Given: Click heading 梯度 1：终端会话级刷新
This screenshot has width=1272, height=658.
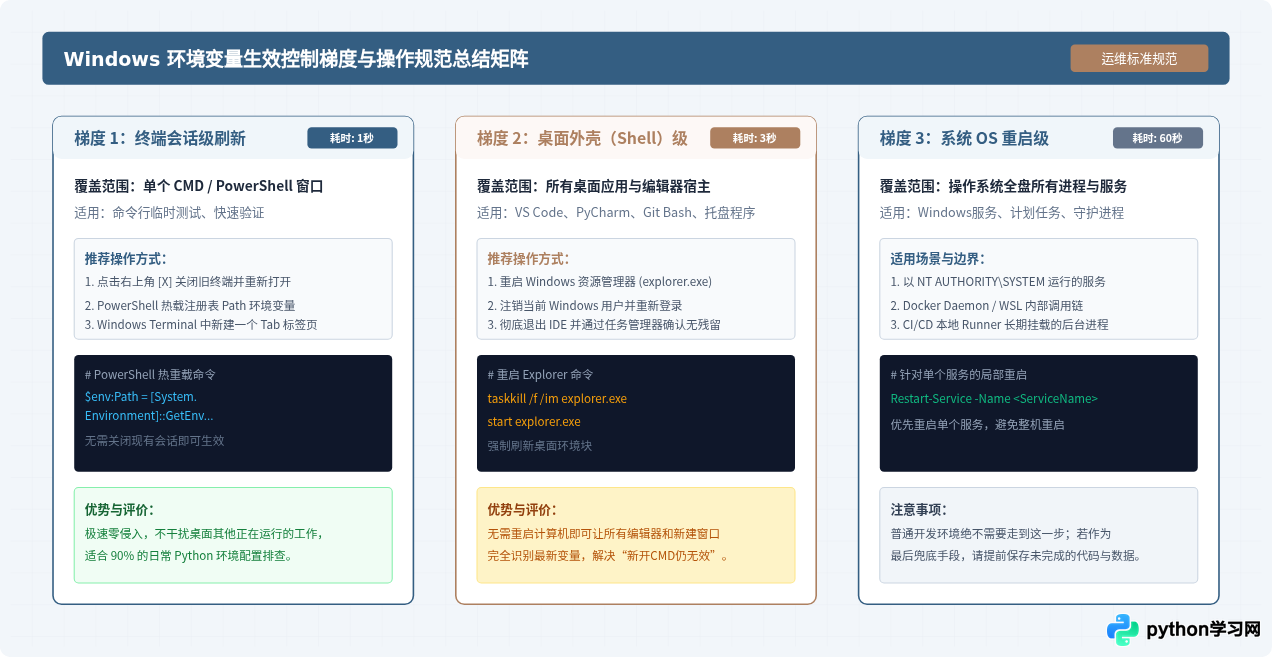Looking at the screenshot, I should [x=160, y=138].
